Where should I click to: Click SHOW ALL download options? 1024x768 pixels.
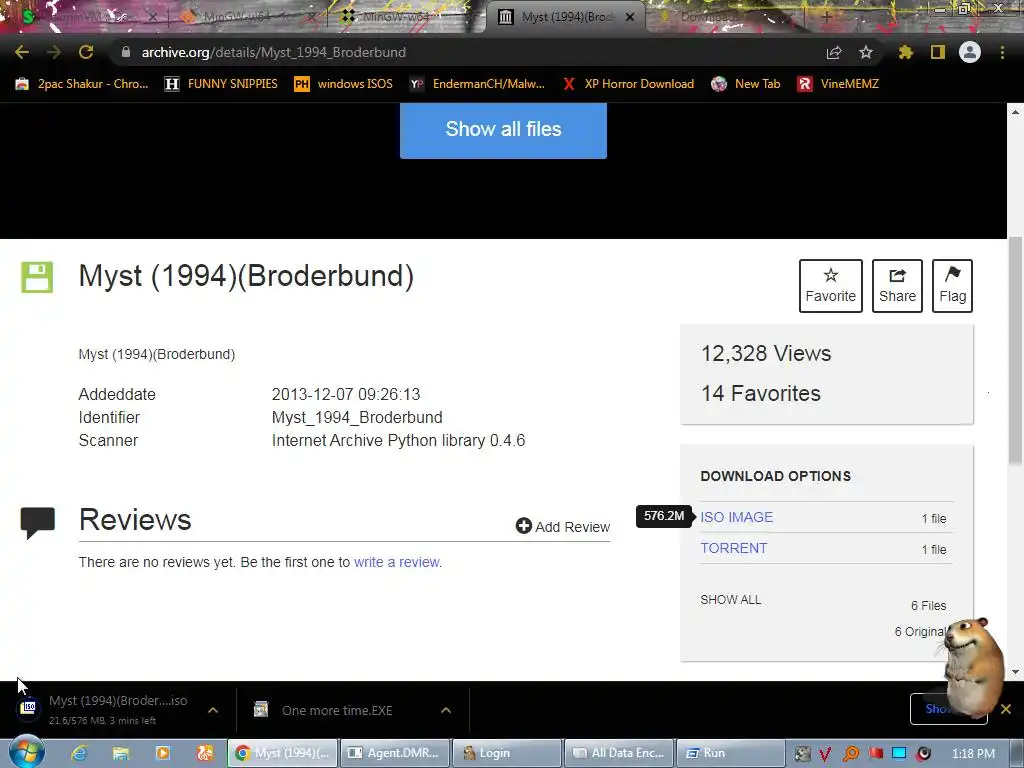click(x=731, y=600)
